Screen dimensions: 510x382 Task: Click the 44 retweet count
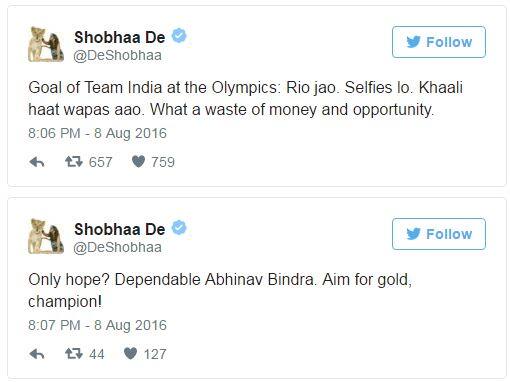pos(97,354)
